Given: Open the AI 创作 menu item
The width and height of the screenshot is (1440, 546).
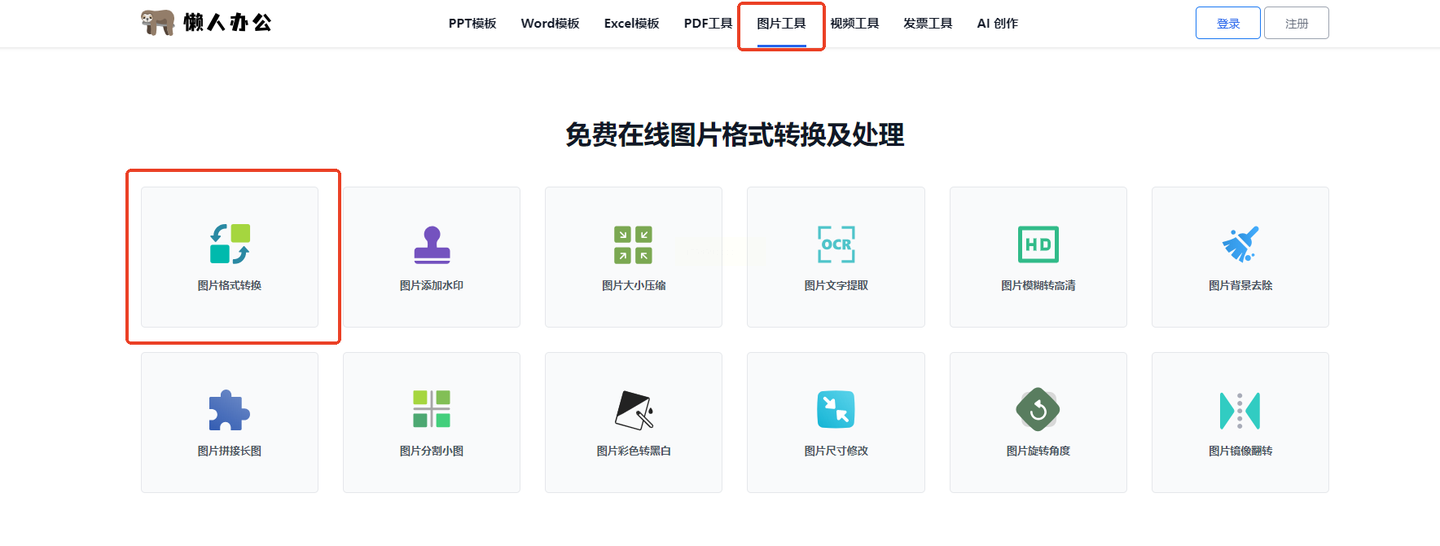Looking at the screenshot, I should coord(997,23).
